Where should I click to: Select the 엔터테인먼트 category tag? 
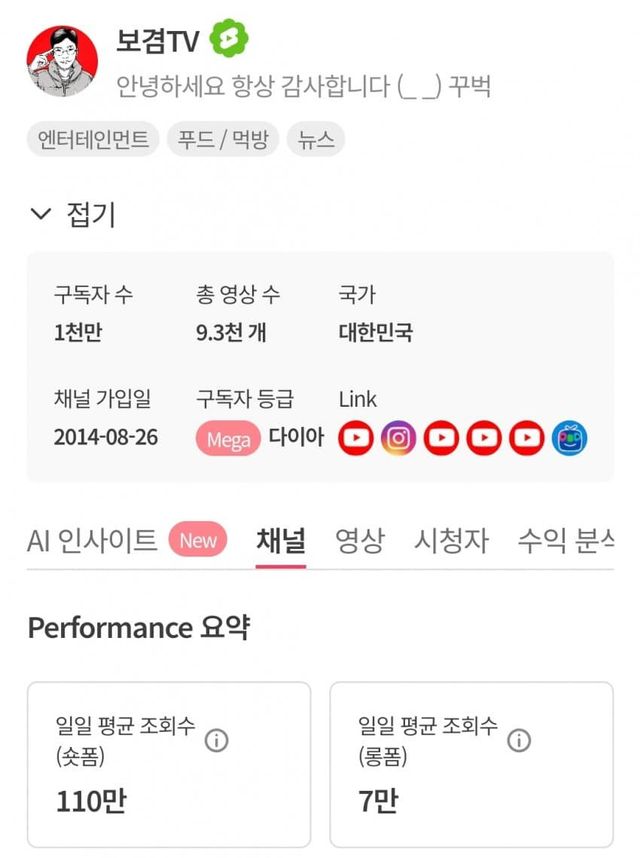[93, 140]
